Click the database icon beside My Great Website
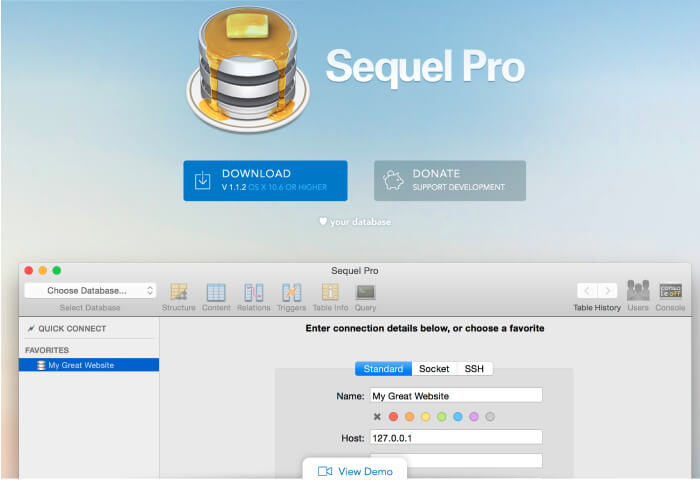700x480 pixels. [42, 365]
